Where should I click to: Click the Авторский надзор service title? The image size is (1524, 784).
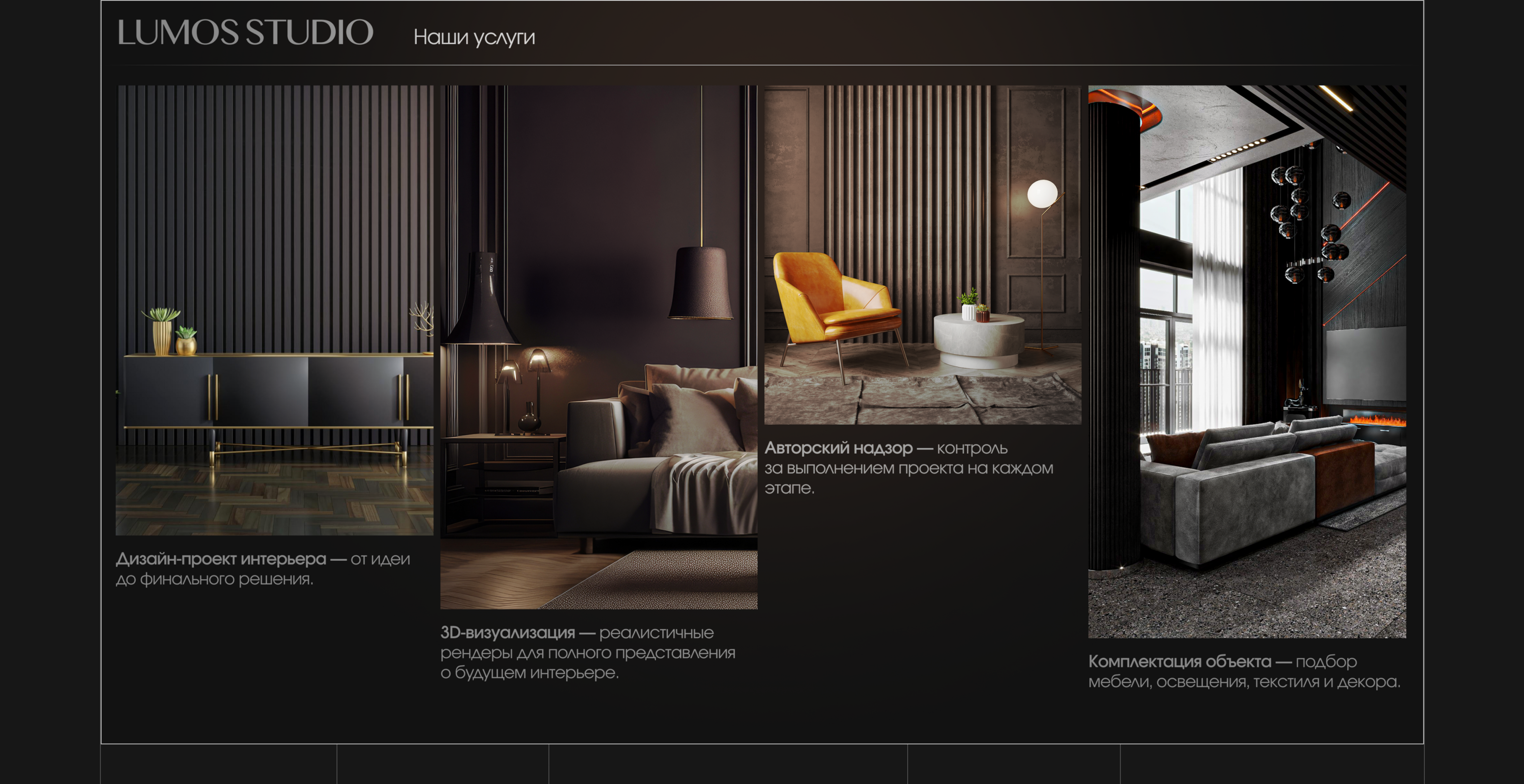point(838,448)
